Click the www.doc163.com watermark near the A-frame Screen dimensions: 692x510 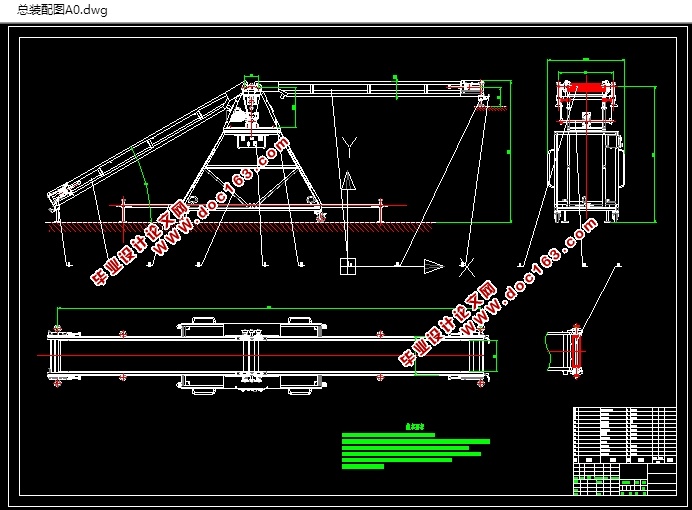(221, 196)
